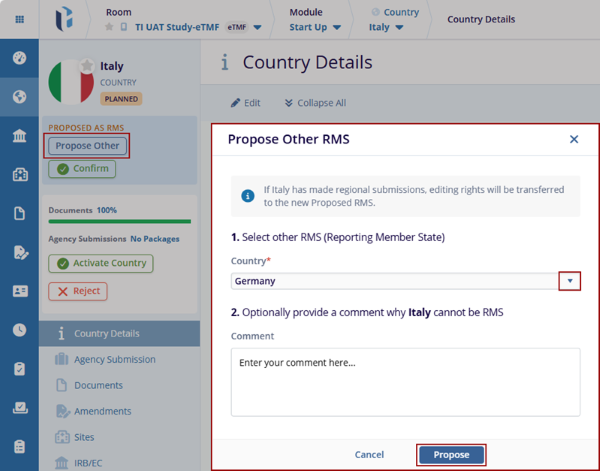Click the hospital sites icon in sidebar
The width and height of the screenshot is (600, 471).
[x=19, y=175]
